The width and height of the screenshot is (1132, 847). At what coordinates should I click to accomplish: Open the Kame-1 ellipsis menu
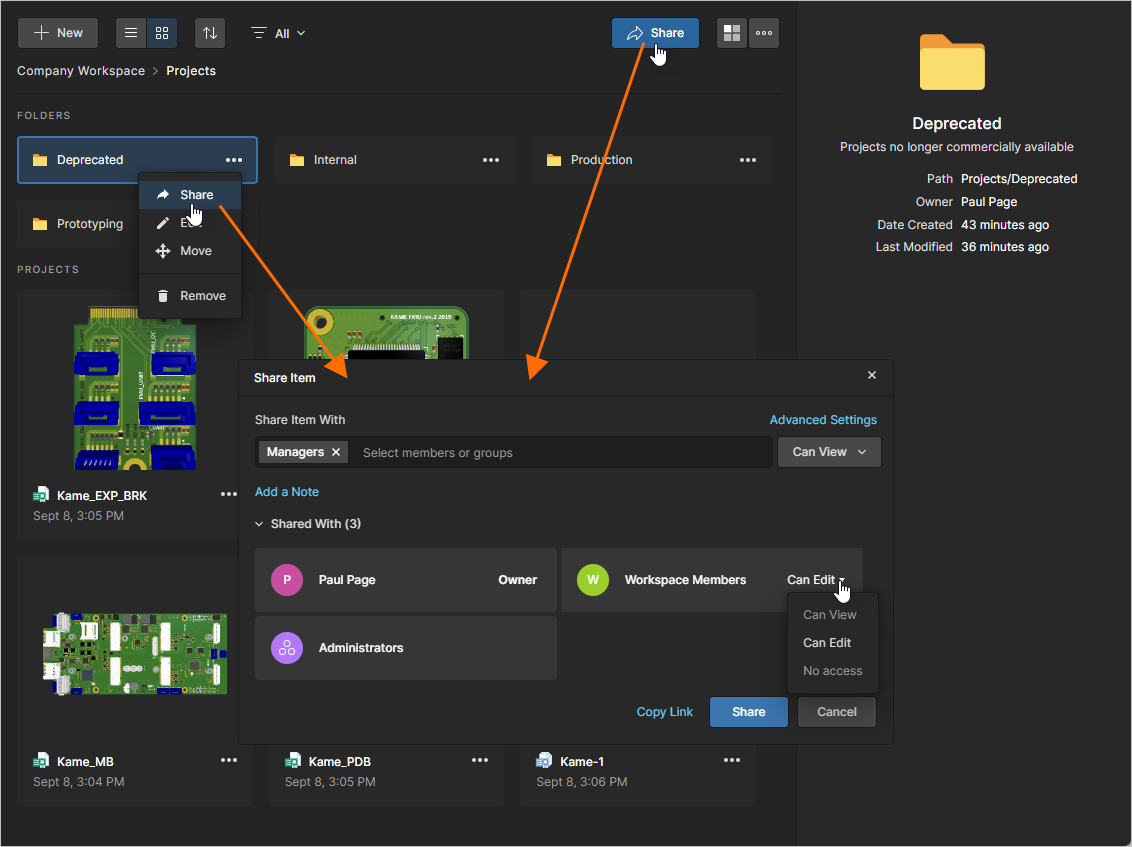(x=732, y=760)
